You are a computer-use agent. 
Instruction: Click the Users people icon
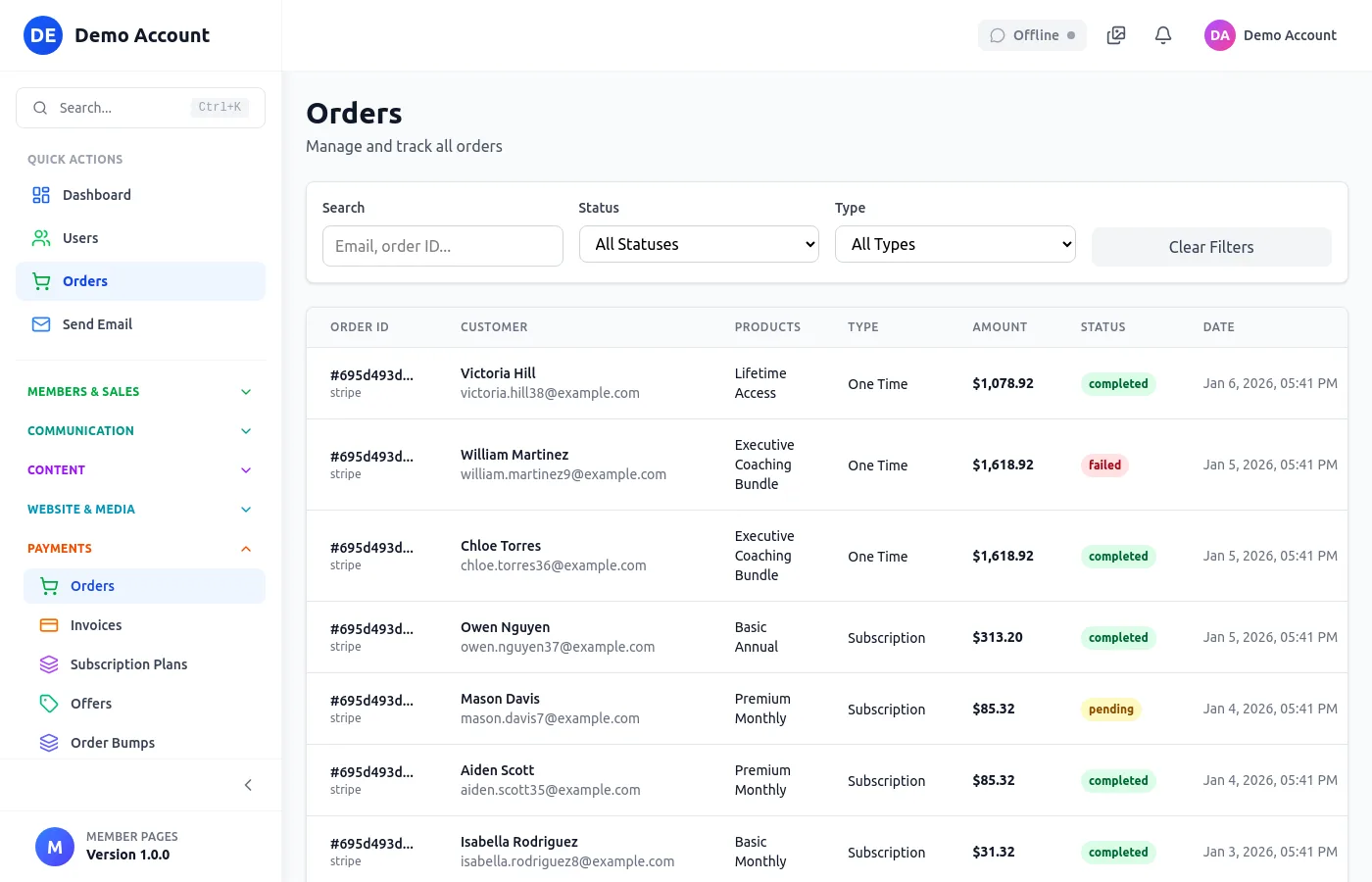(x=41, y=238)
